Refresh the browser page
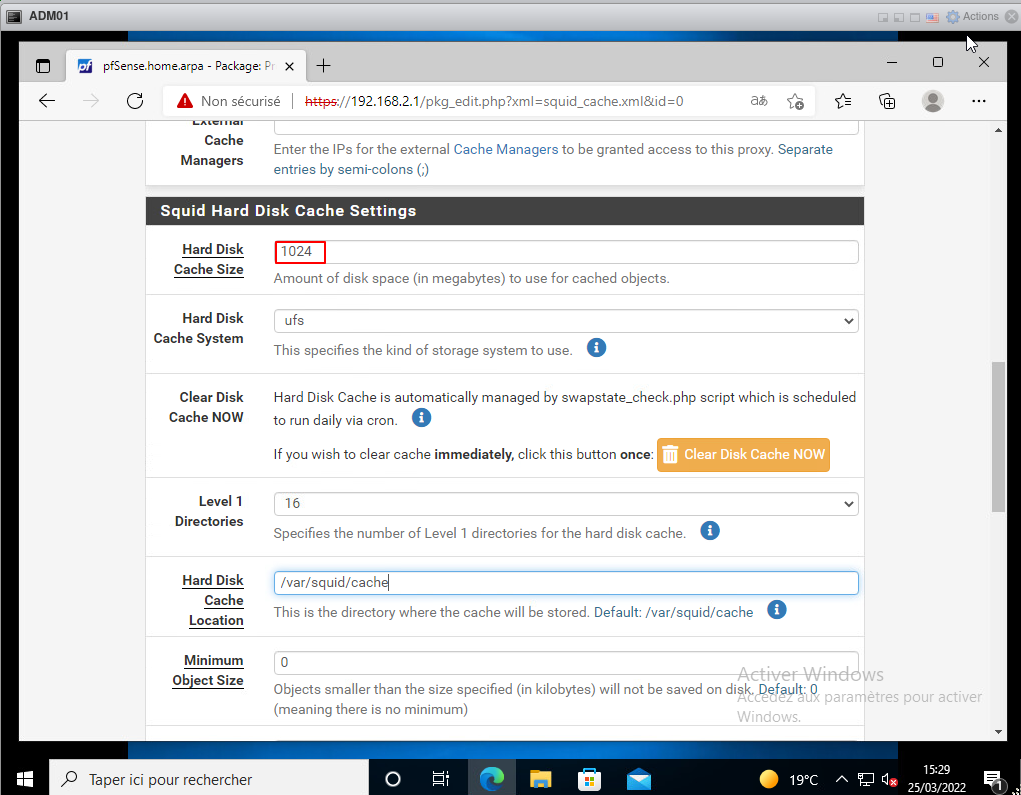The image size is (1021, 795). (135, 101)
